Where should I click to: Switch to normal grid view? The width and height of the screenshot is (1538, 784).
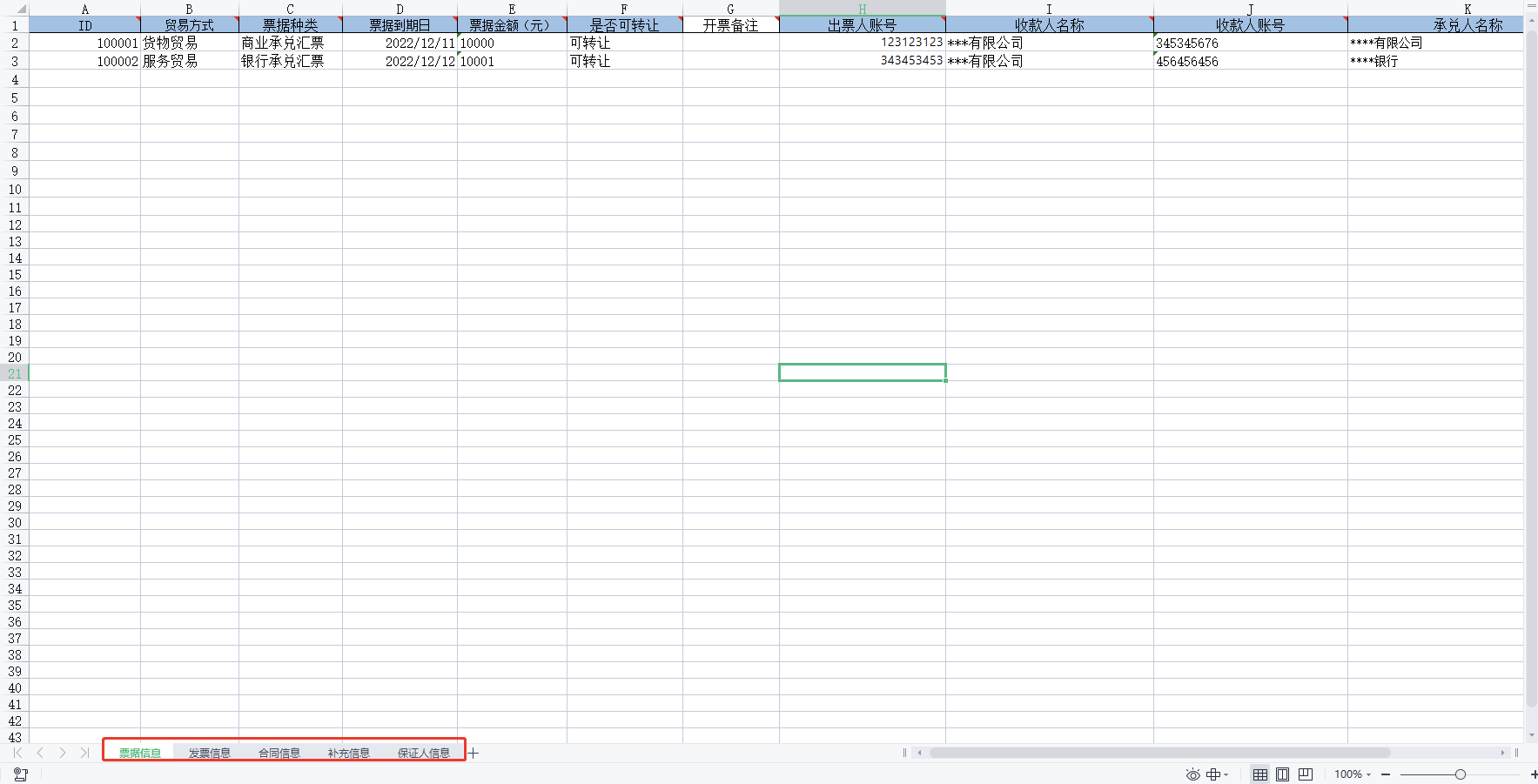tap(1259, 774)
